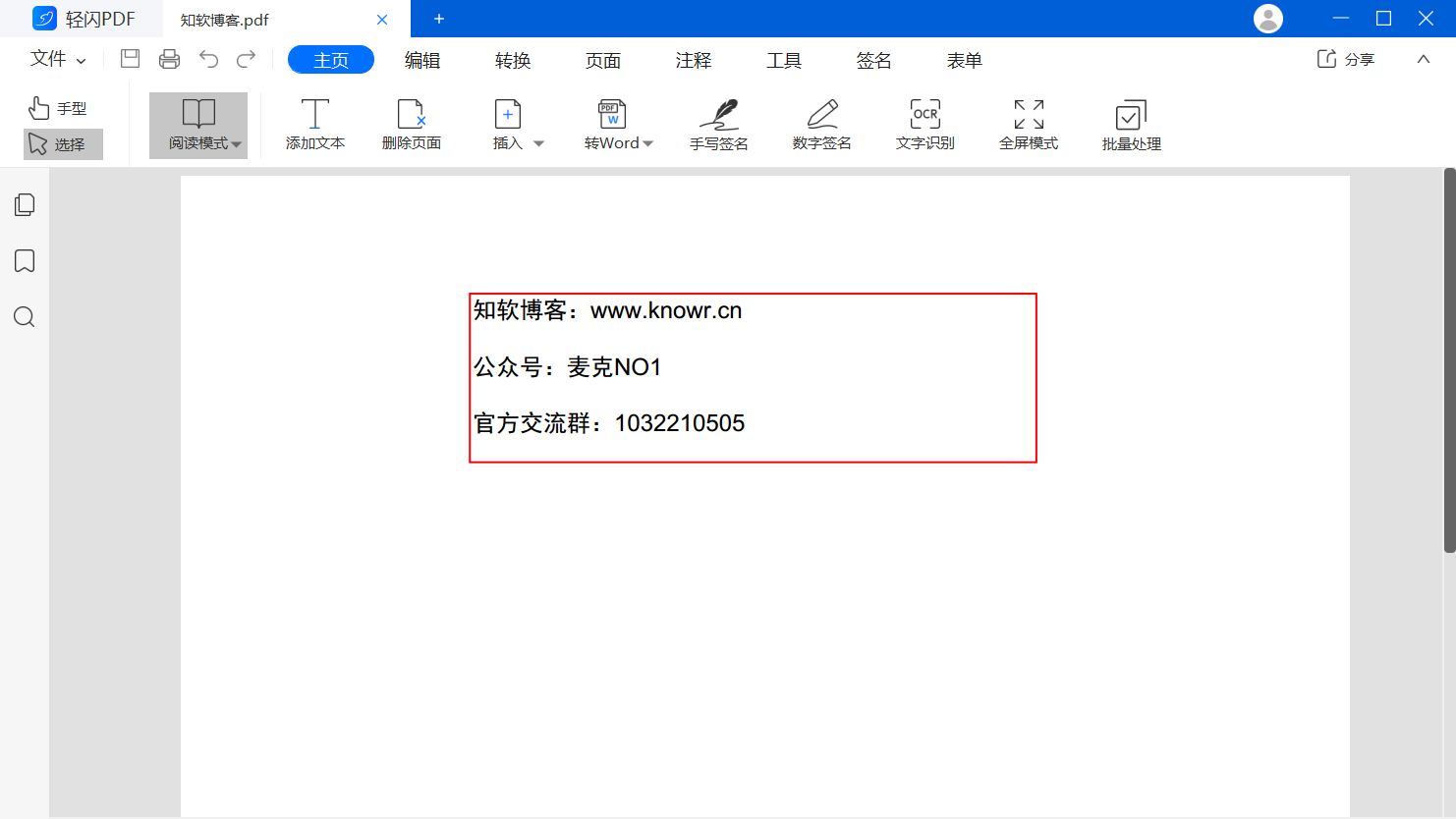Expand the 转Word dropdown arrow
The height and width of the screenshot is (819, 1456).
tap(647, 144)
